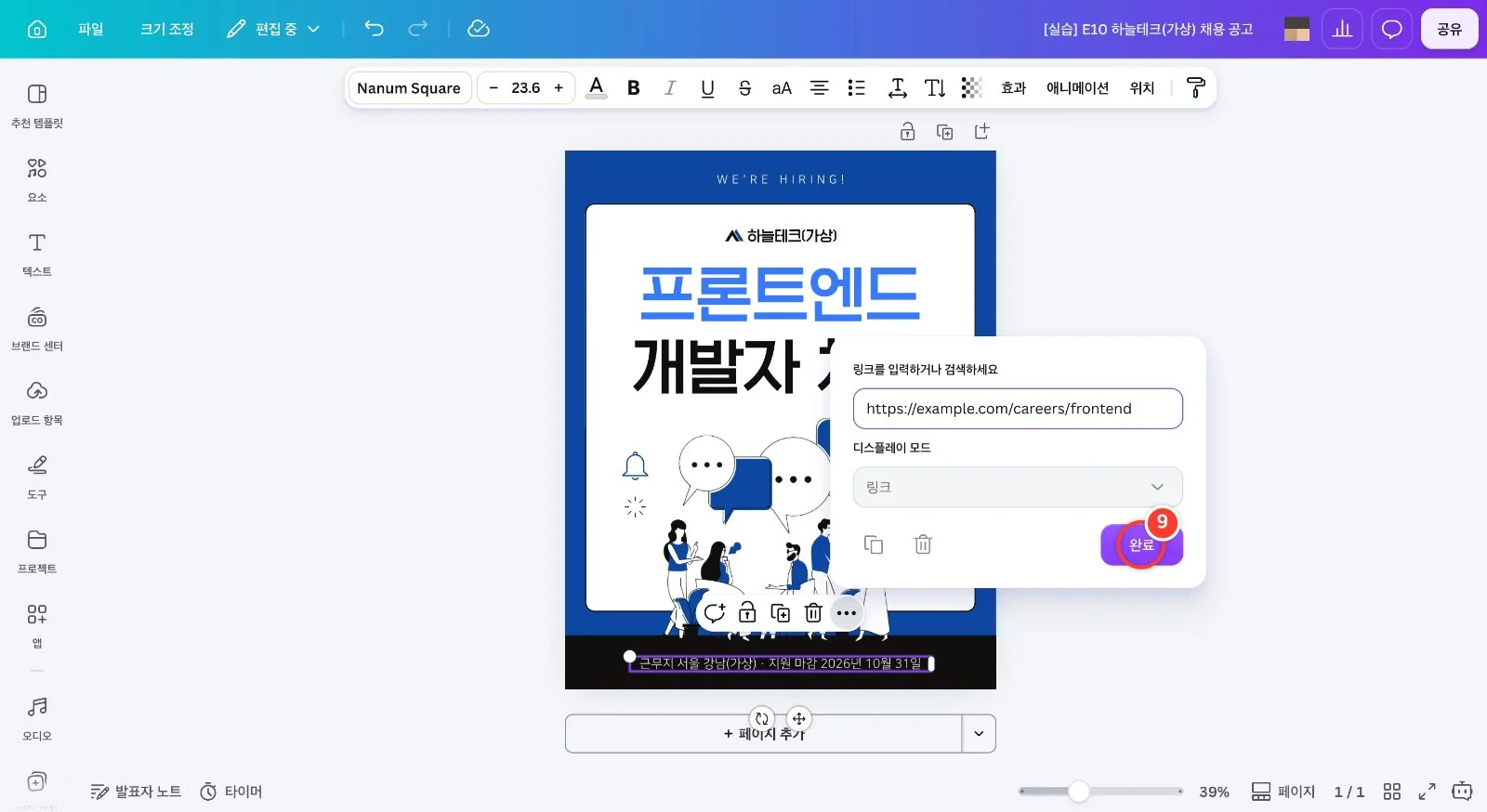Viewport: 1487px width, 812px height.
Task: Toggle underline formatting
Action: [707, 87]
